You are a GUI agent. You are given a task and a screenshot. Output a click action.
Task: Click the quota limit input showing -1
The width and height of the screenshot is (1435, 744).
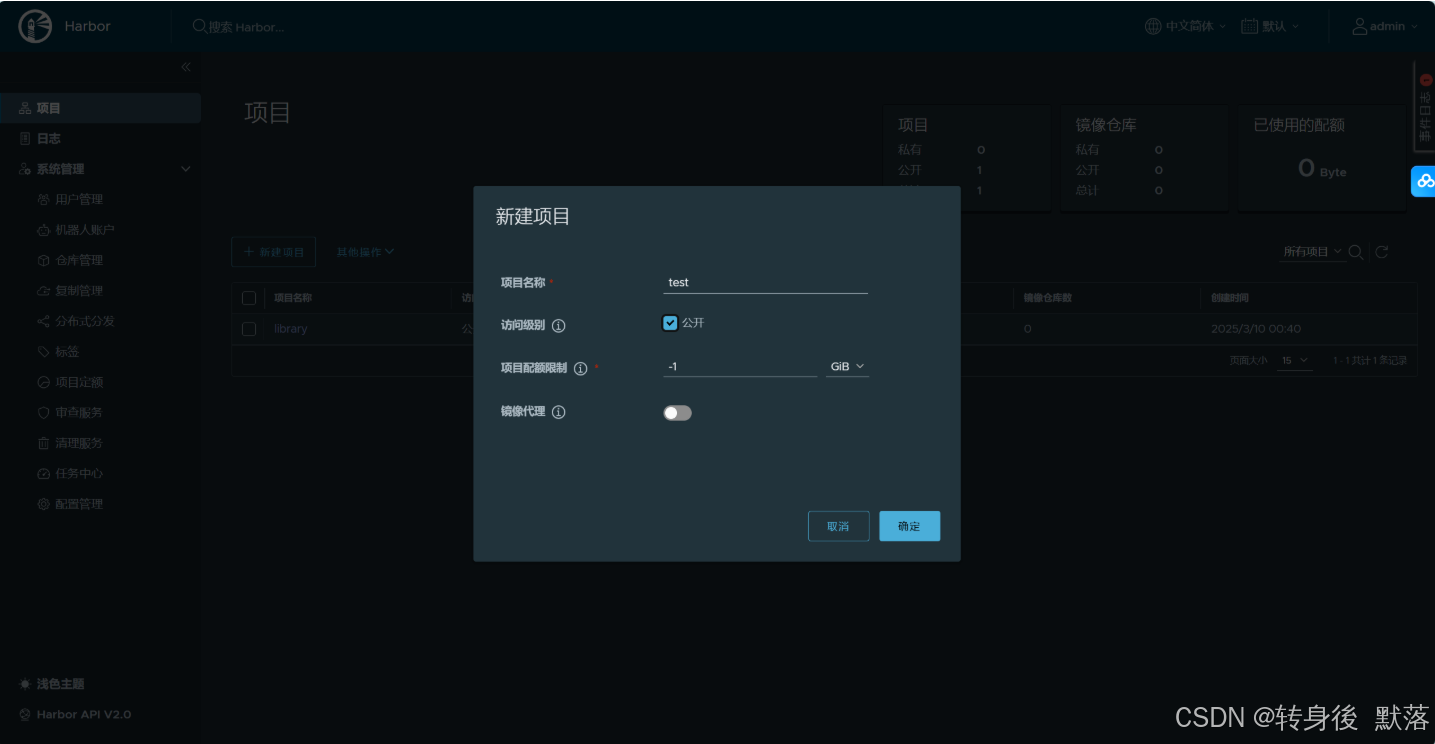(740, 367)
